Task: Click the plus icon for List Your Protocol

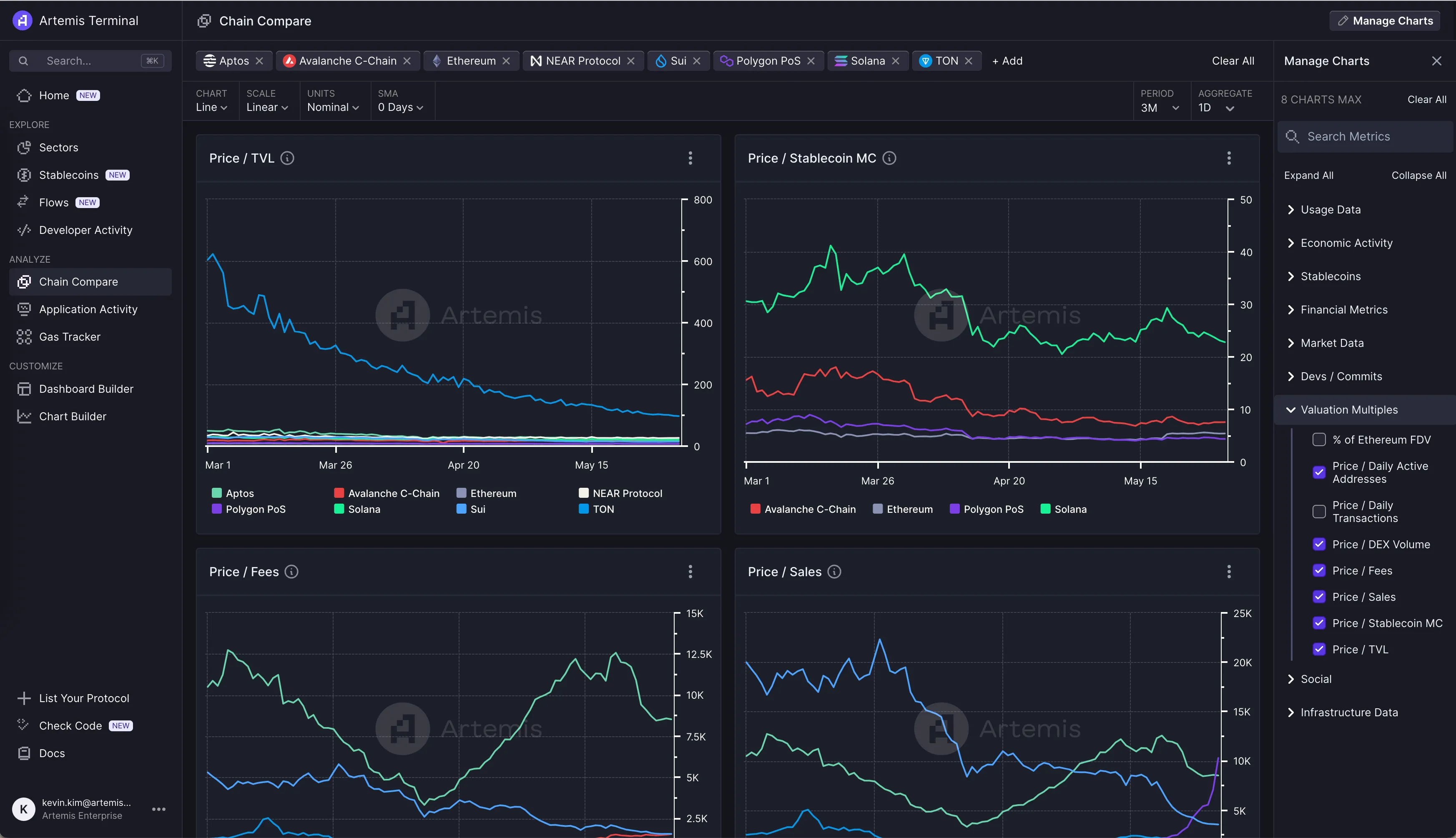Action: point(24,698)
